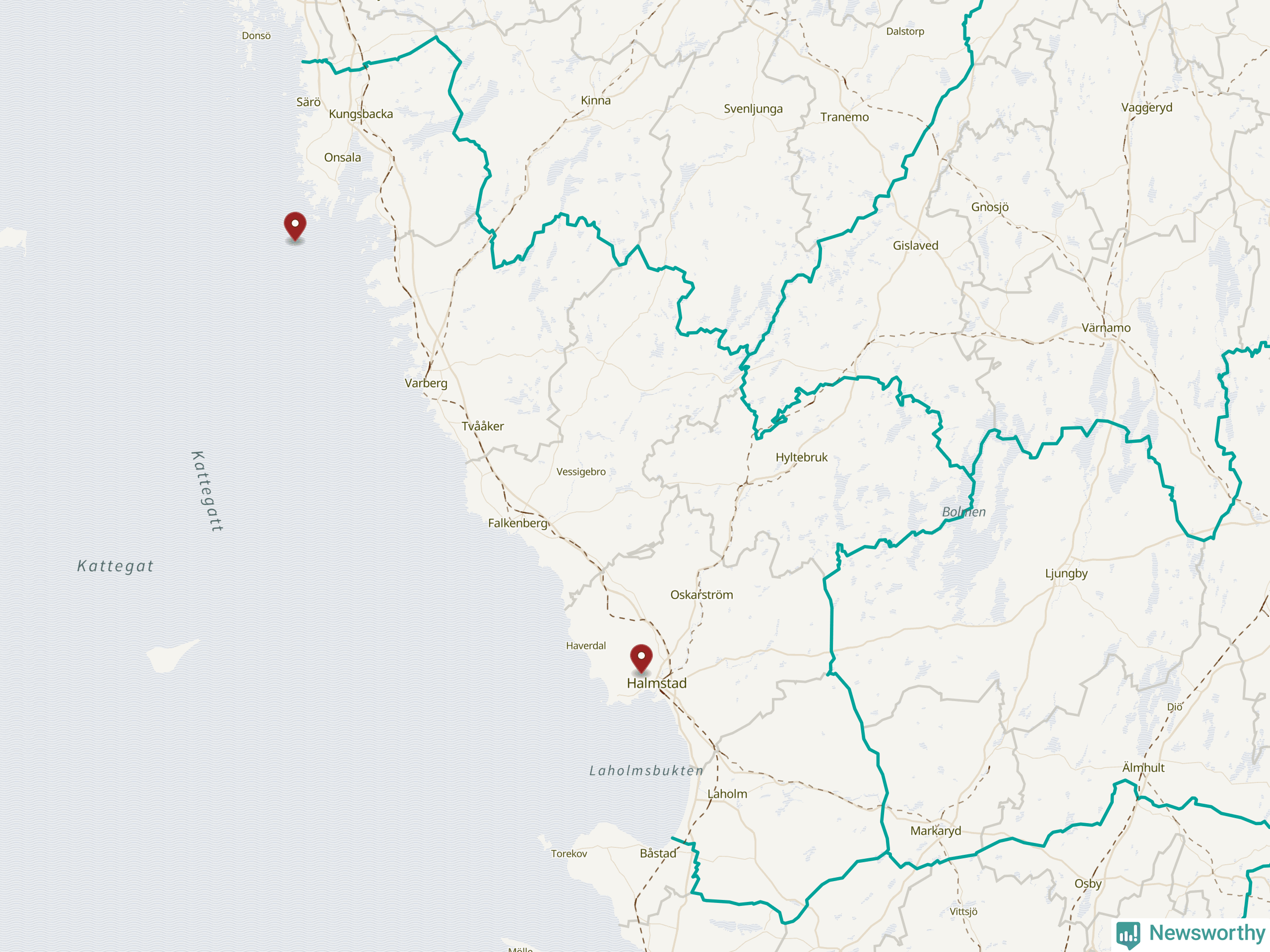
Task: Click the Bolmen lake label
Action: click(x=963, y=512)
